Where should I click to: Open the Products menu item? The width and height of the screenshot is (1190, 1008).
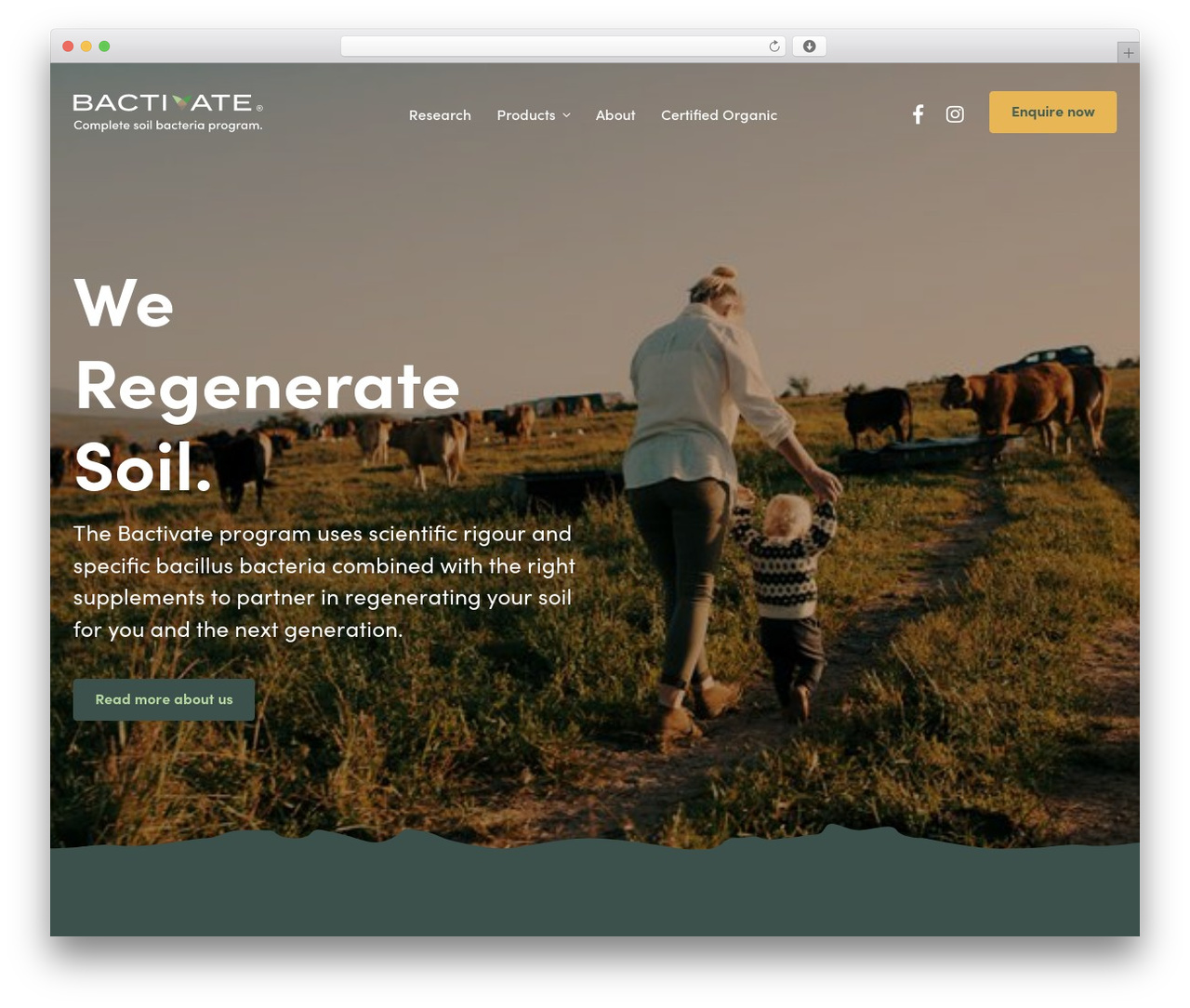[526, 115]
